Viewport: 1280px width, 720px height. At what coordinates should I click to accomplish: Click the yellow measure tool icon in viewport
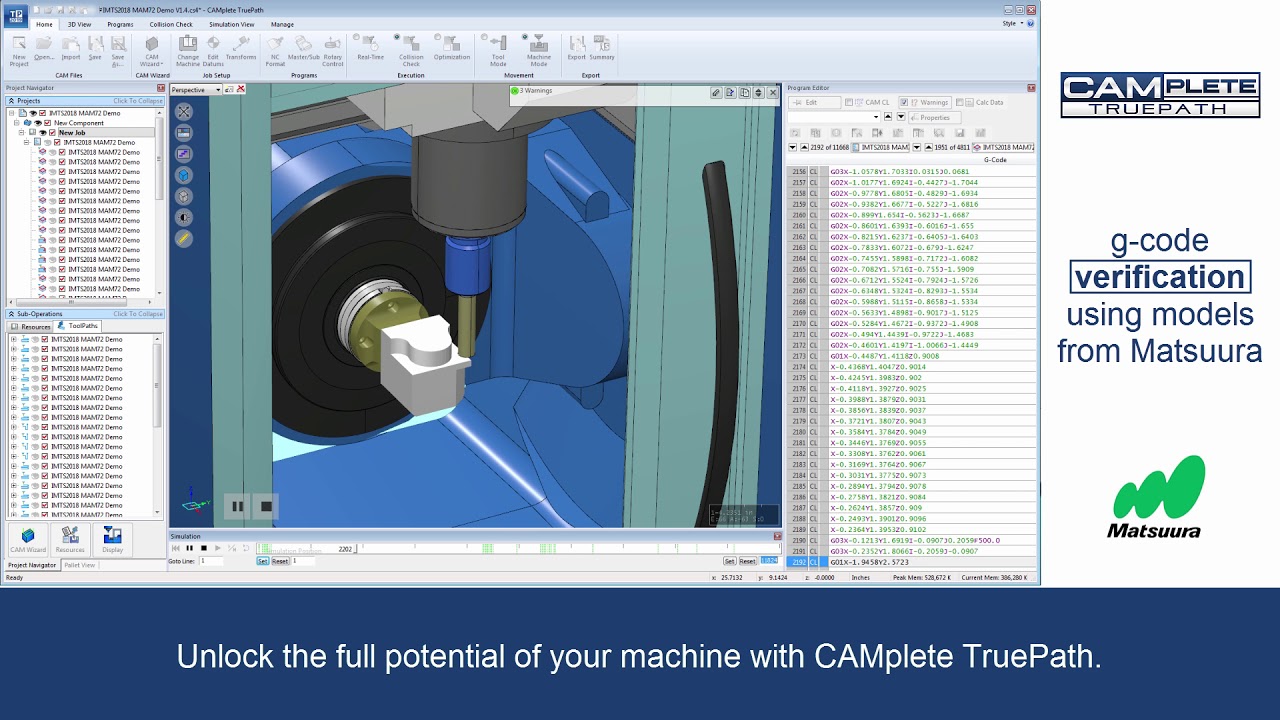[x=184, y=238]
